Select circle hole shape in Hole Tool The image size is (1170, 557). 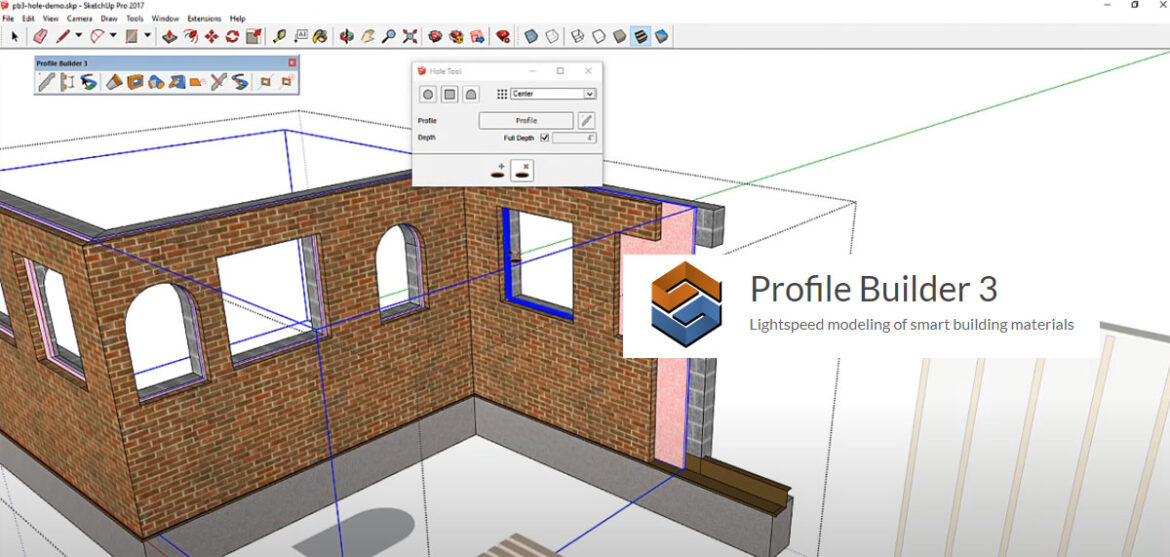[428, 94]
